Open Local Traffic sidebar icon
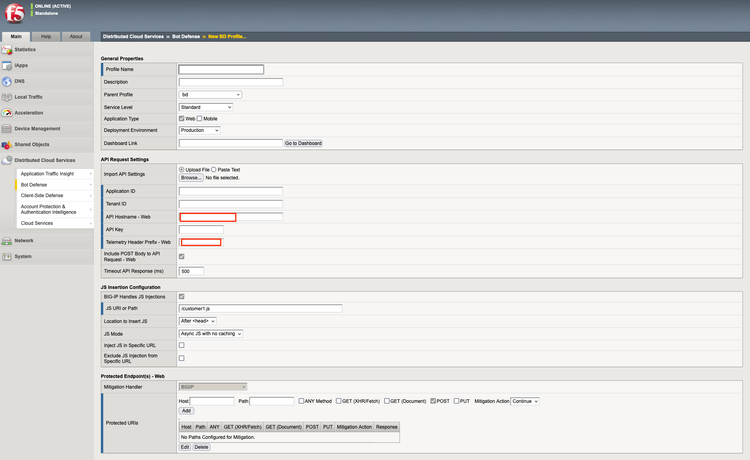The height and width of the screenshot is (460, 750). tap(7, 97)
